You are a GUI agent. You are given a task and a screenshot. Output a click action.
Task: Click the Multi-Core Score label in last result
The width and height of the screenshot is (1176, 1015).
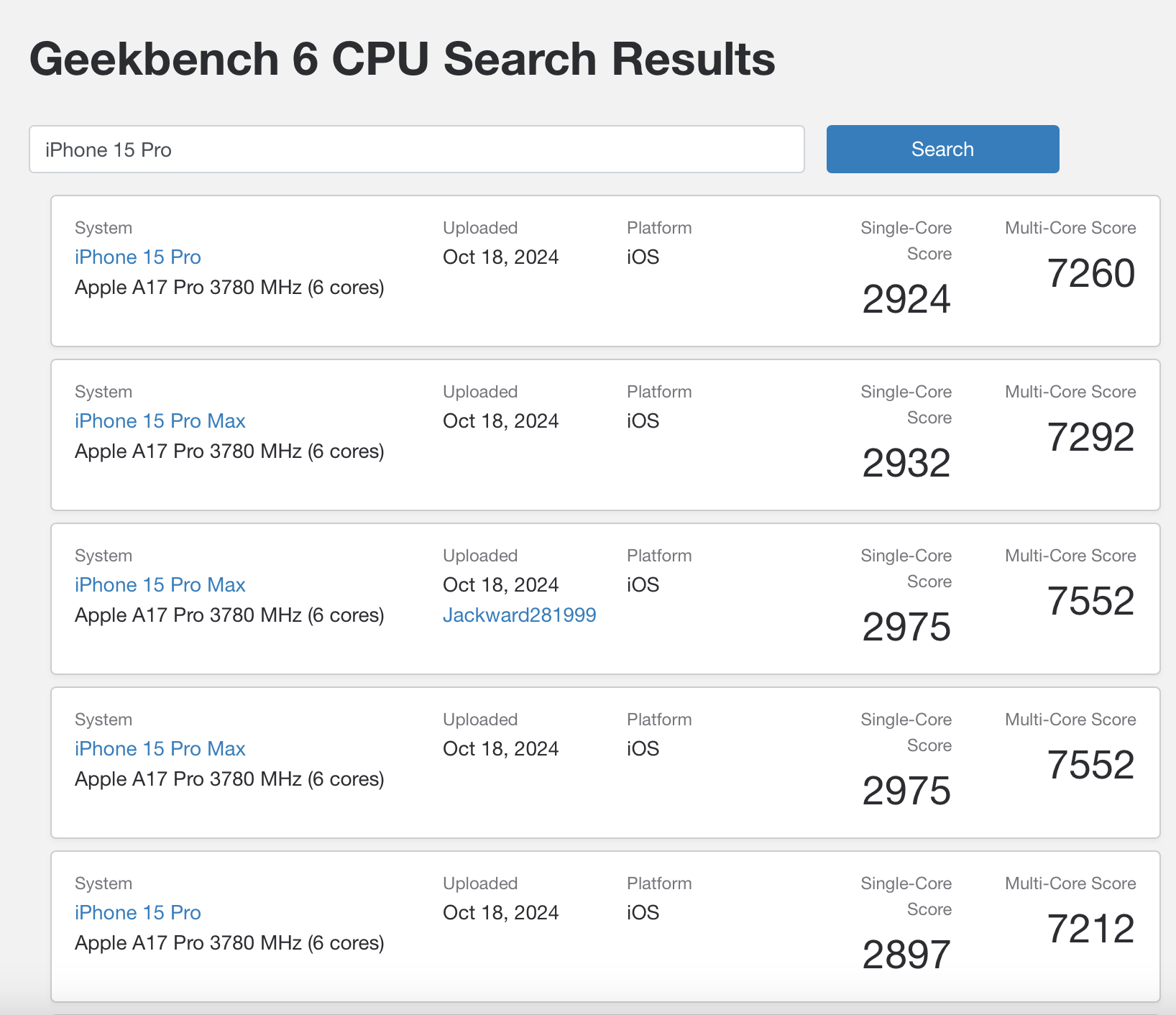[1070, 883]
